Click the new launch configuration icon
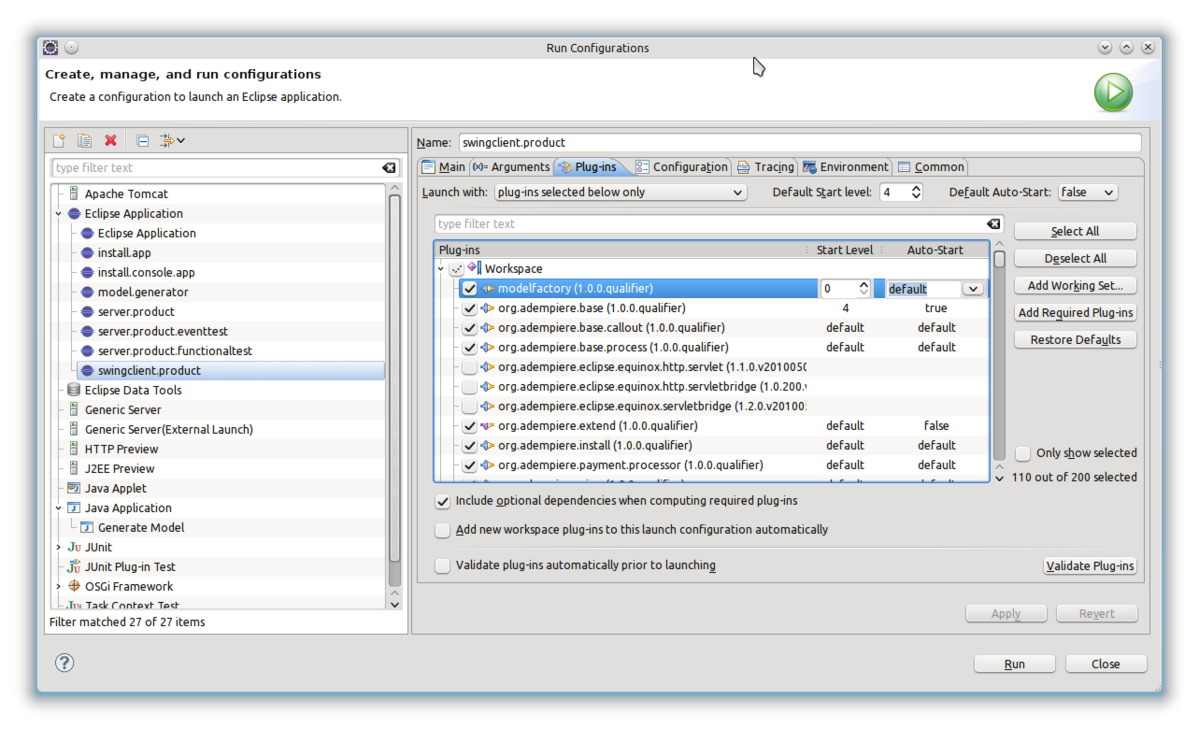Image resolution: width=1199 pixels, height=729 pixels. 59,141
